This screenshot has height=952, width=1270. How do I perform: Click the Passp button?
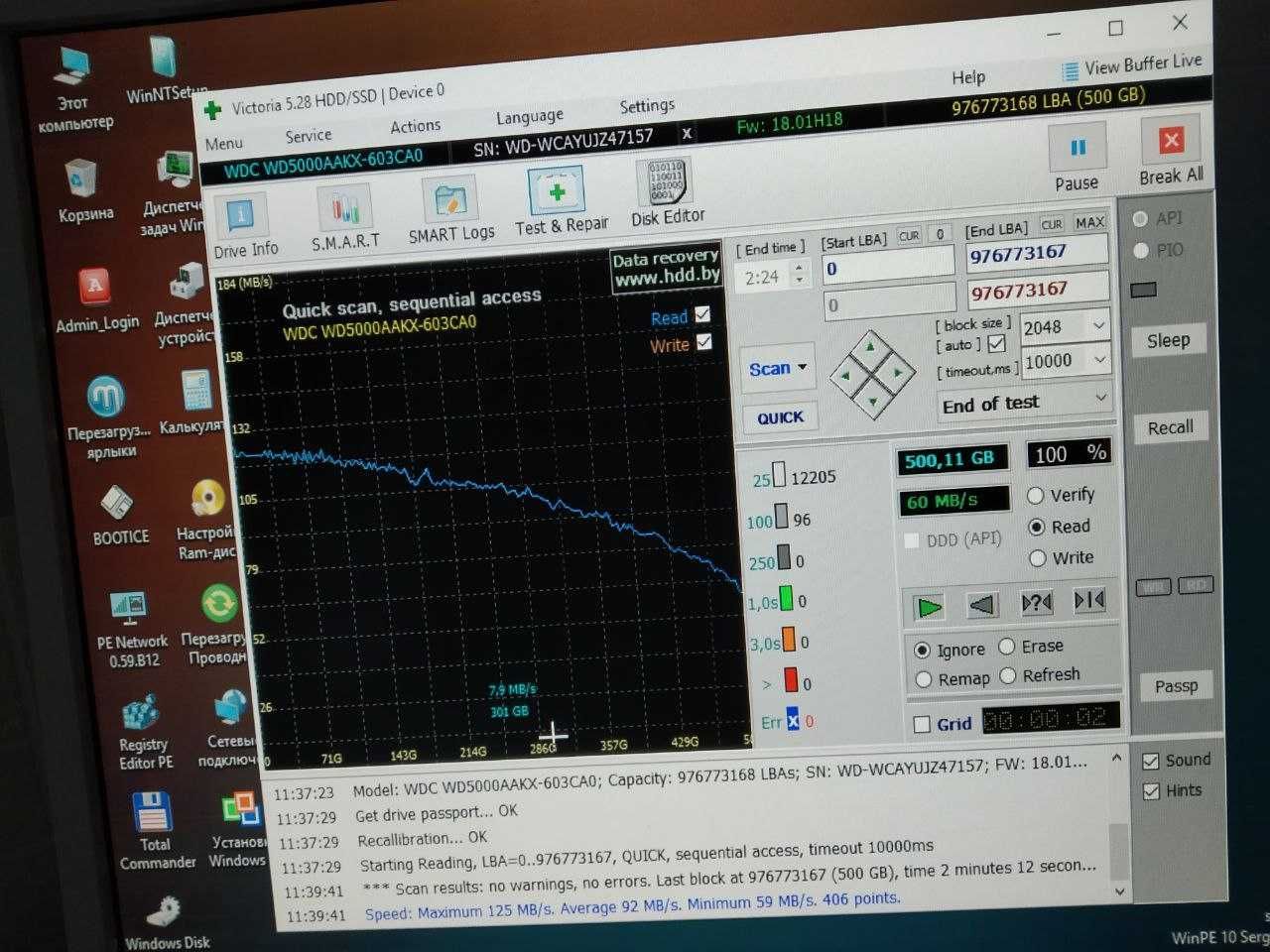click(1176, 685)
